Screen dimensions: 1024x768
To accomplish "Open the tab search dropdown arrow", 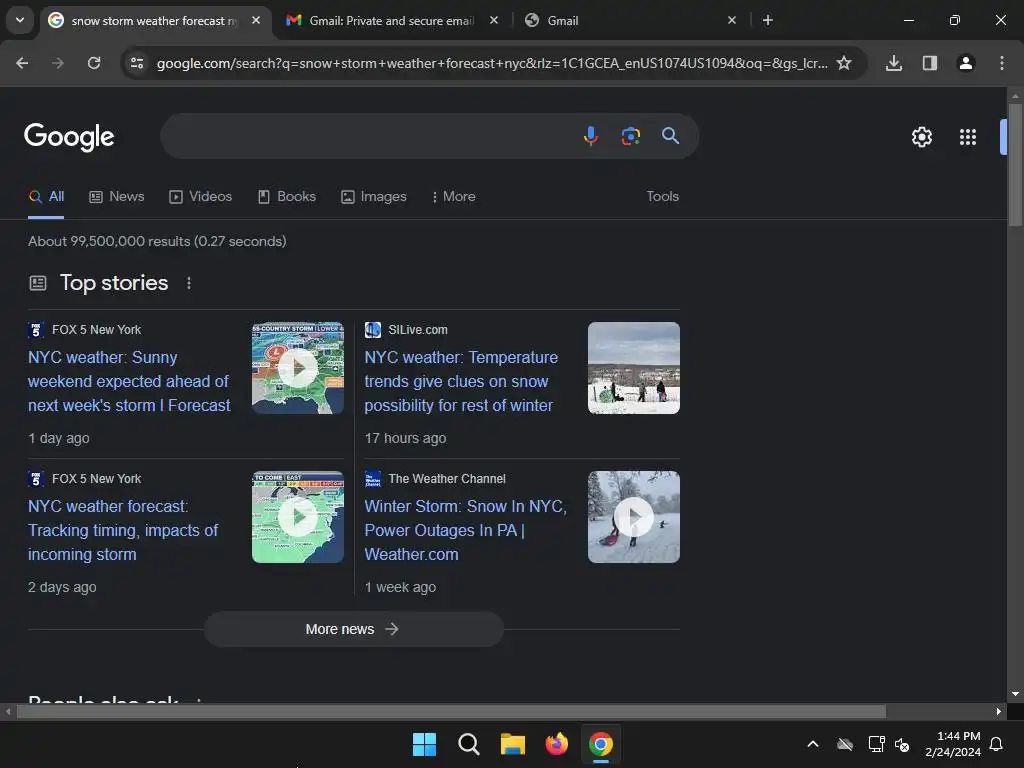I will 20,20.
